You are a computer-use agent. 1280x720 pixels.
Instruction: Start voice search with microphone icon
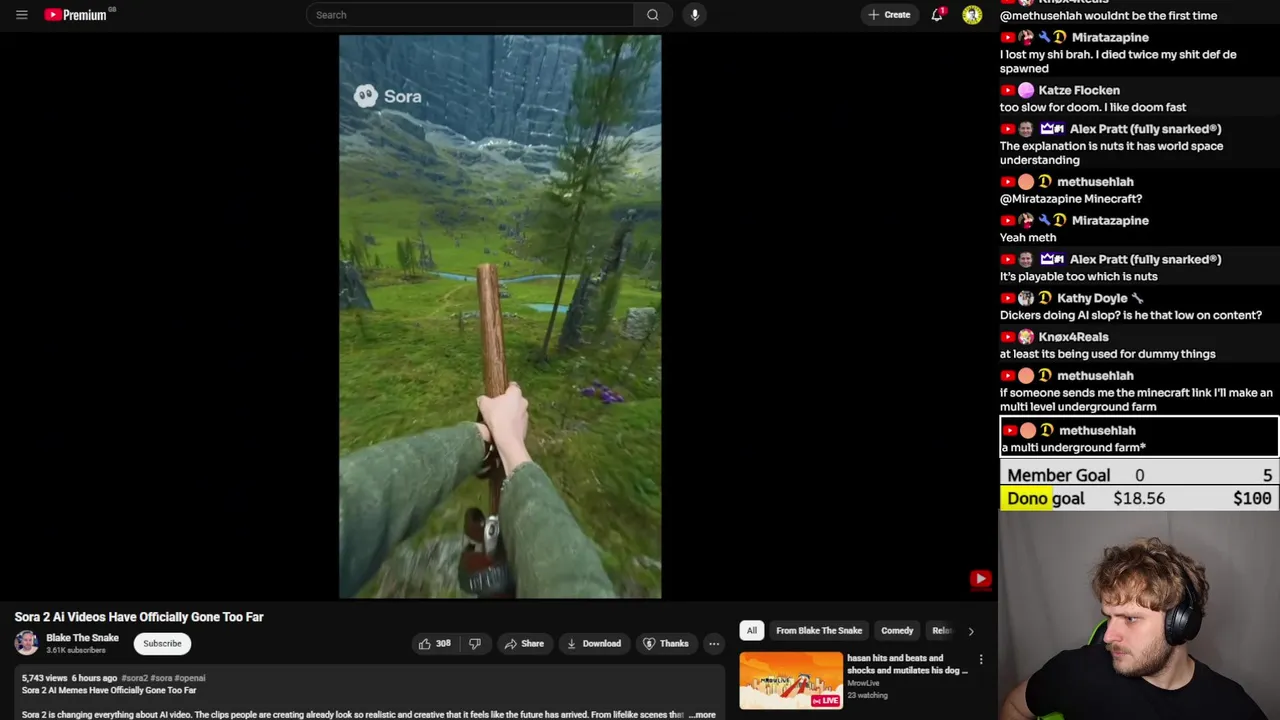695,15
